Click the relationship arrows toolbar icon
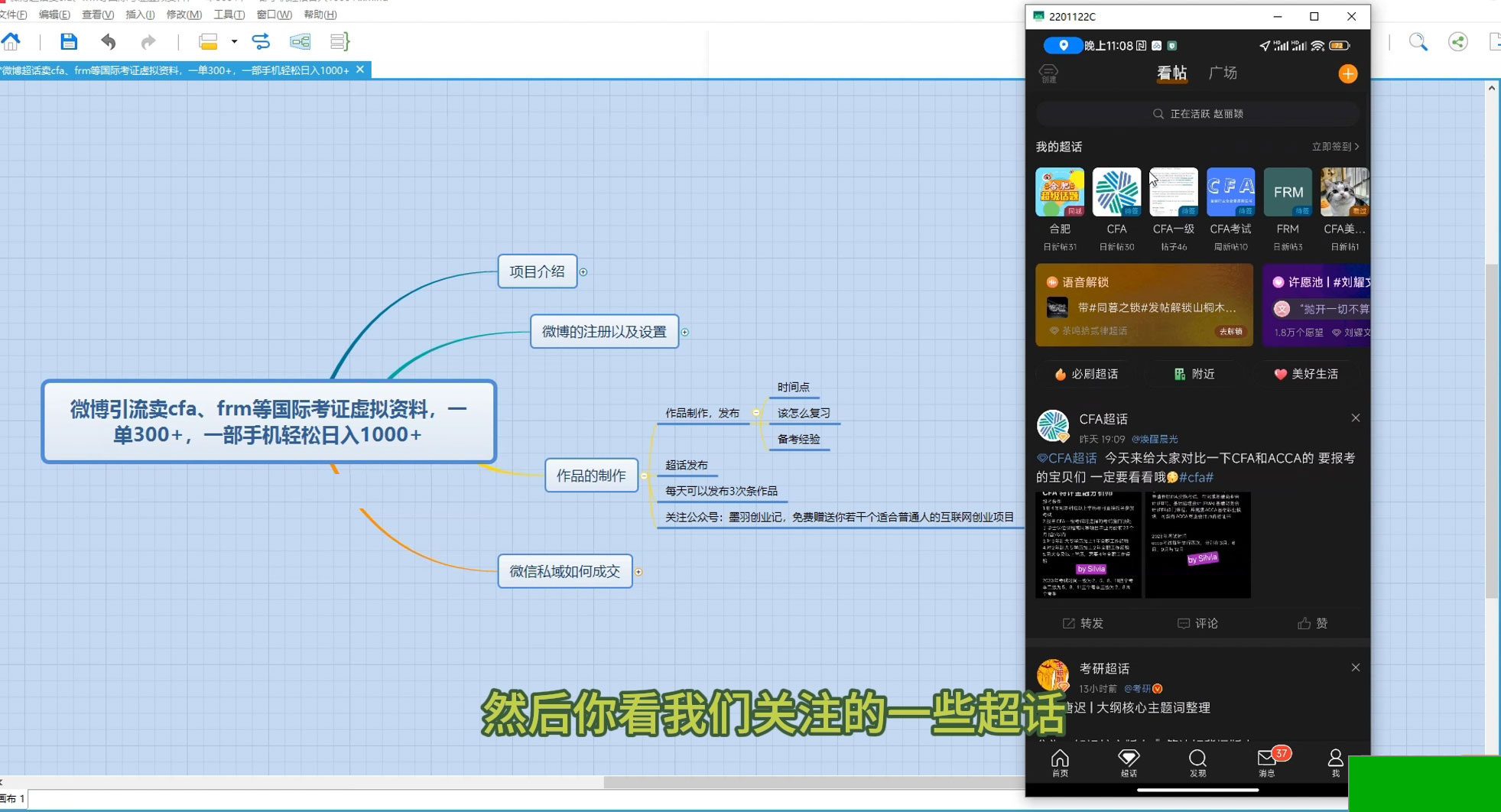Screen dimensions: 1501x812 (x=261, y=41)
